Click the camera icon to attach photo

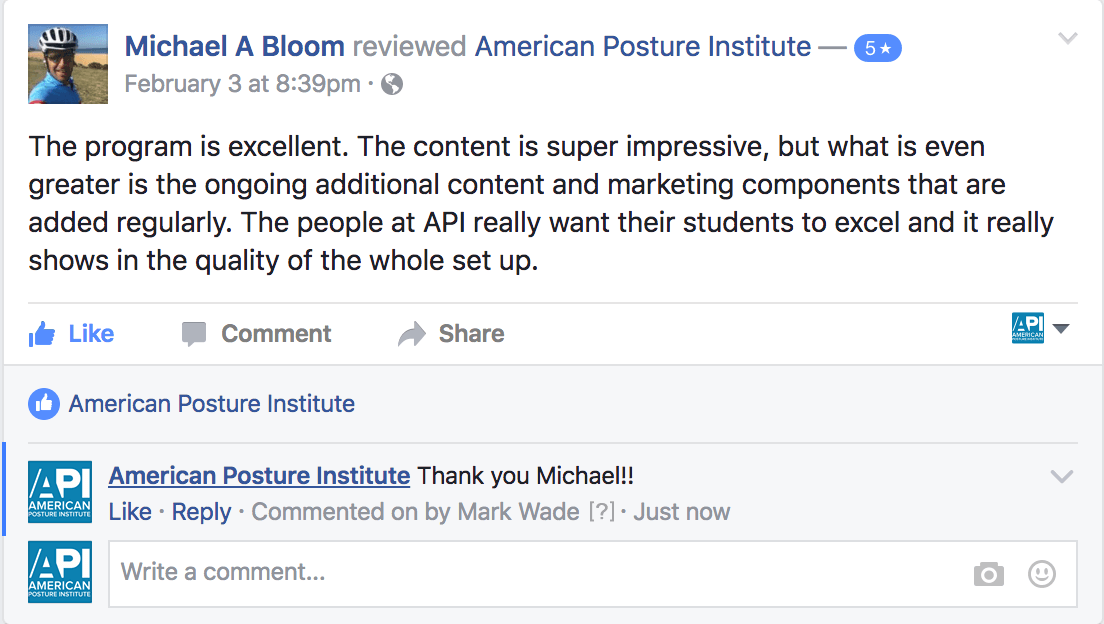point(988,574)
